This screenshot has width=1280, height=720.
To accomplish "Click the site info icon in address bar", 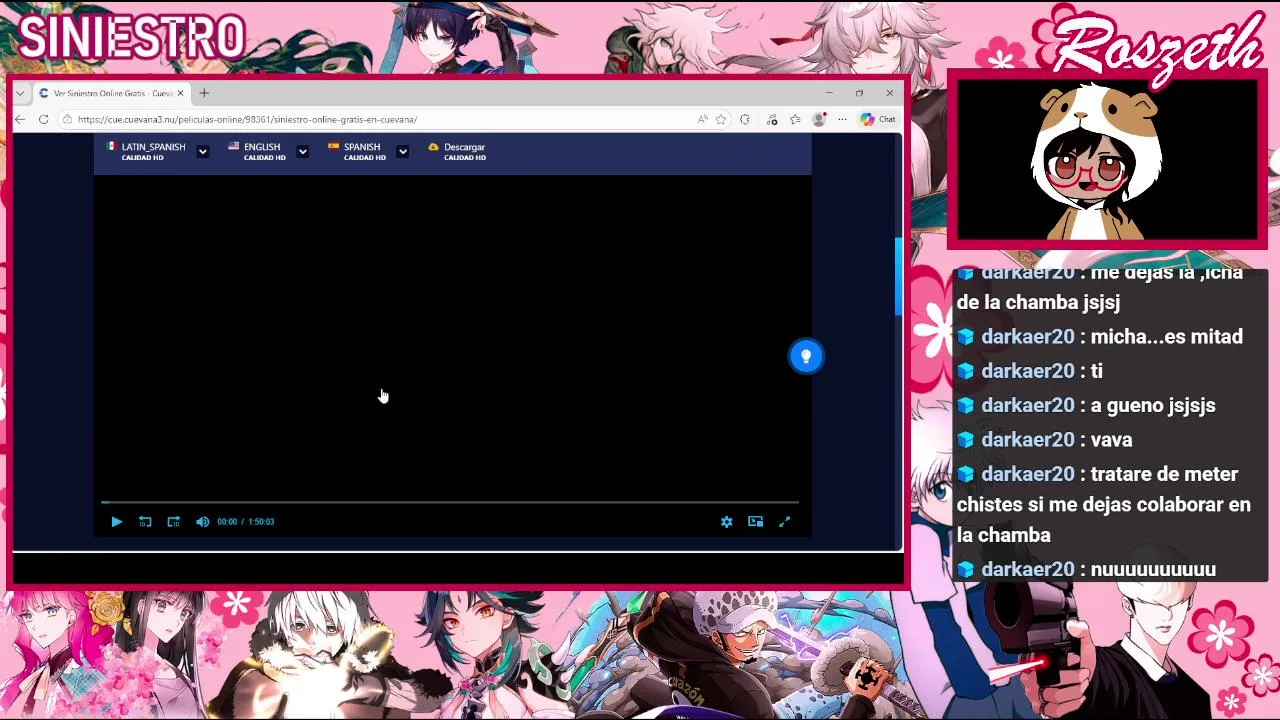I will click(67, 119).
